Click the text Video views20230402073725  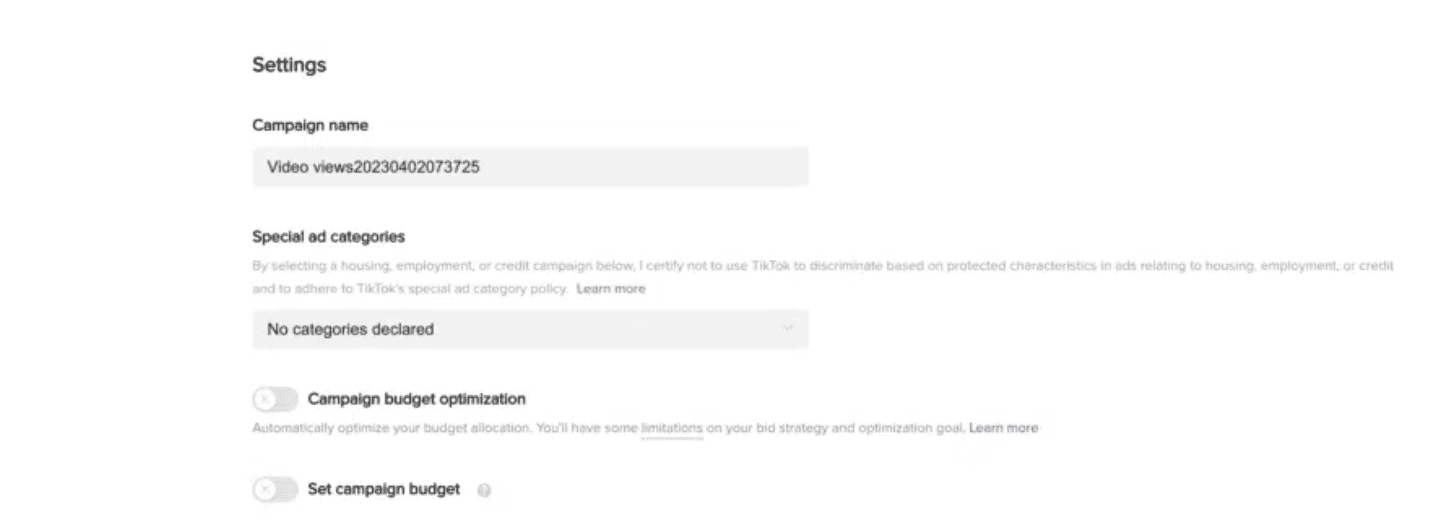(x=373, y=167)
